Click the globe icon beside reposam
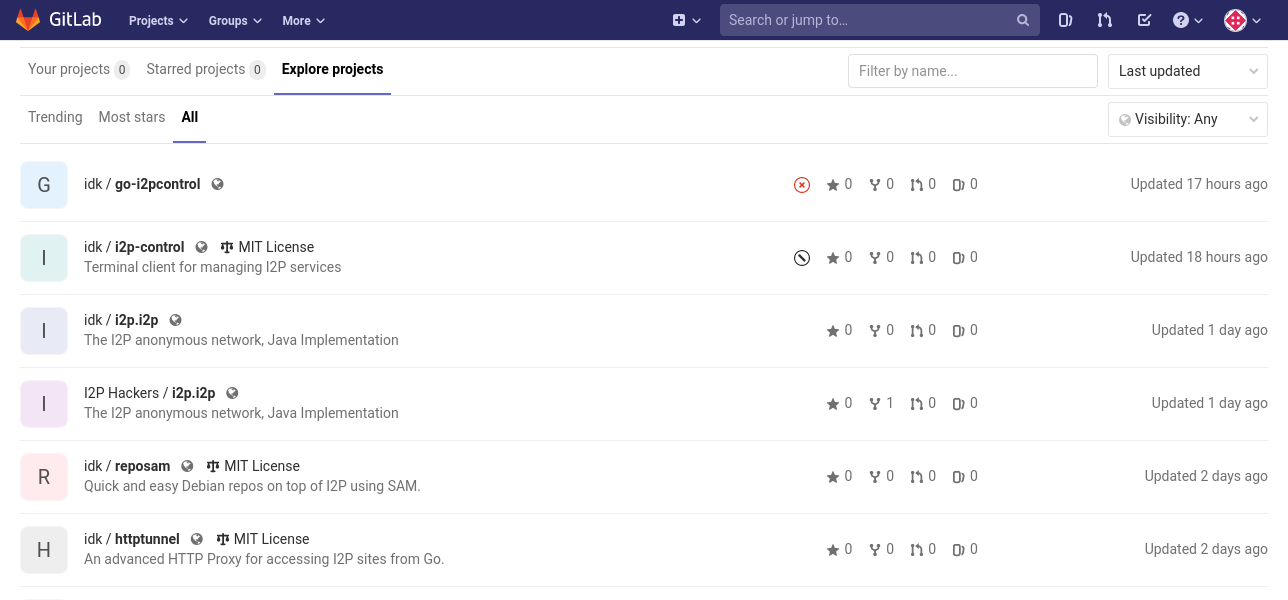The image size is (1288, 600). 188,466
